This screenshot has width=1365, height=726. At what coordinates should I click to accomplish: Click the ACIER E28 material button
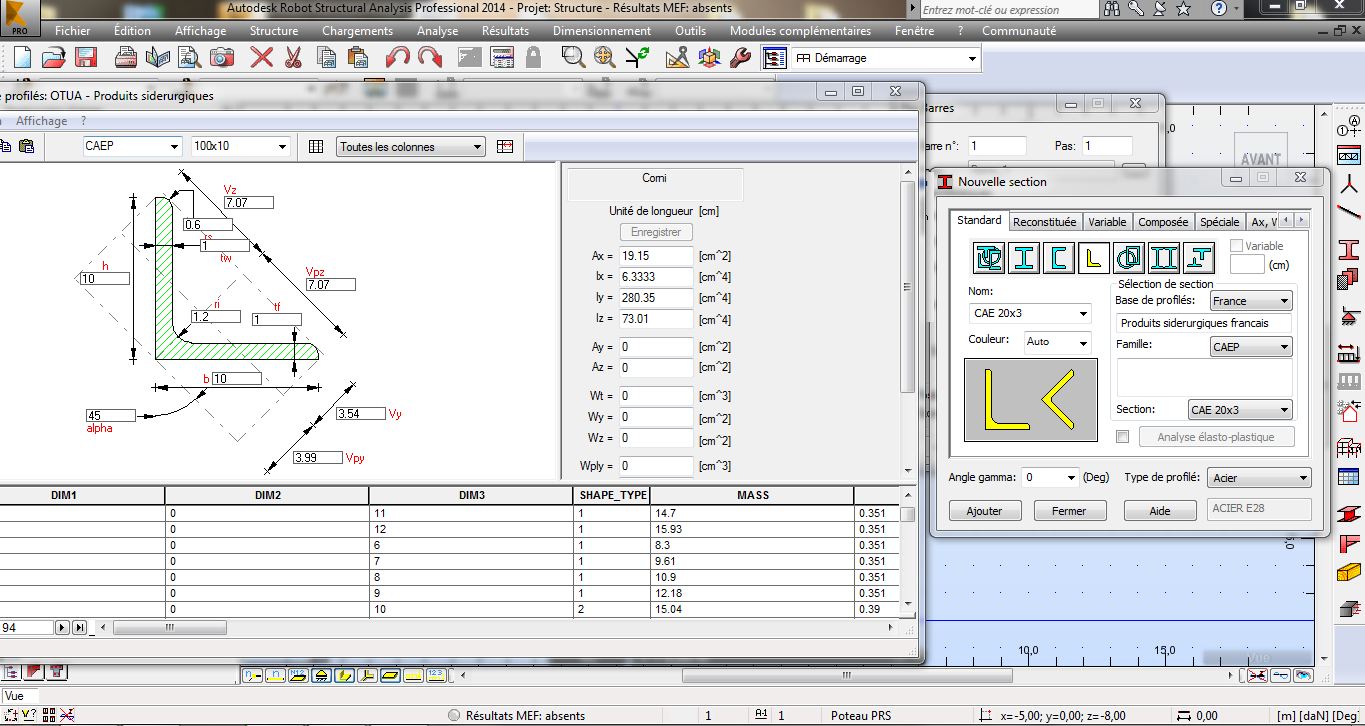point(1259,508)
